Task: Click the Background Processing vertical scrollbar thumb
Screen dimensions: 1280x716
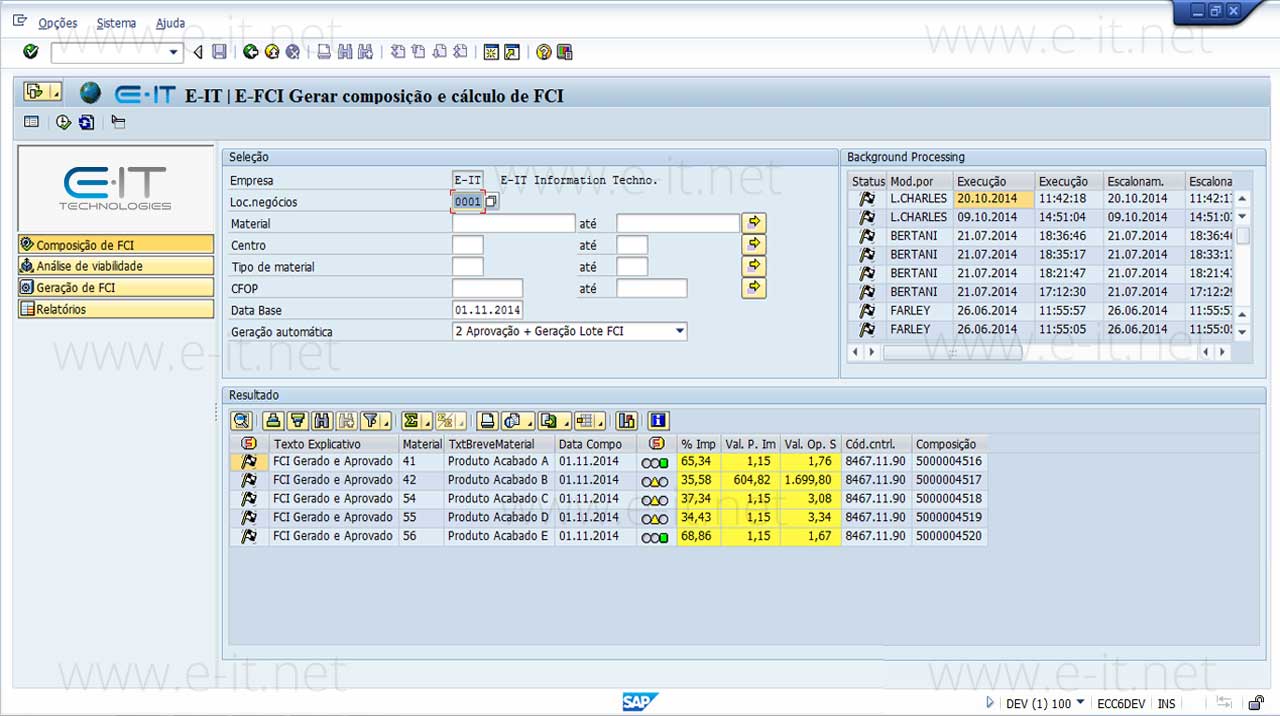Action: (1243, 236)
